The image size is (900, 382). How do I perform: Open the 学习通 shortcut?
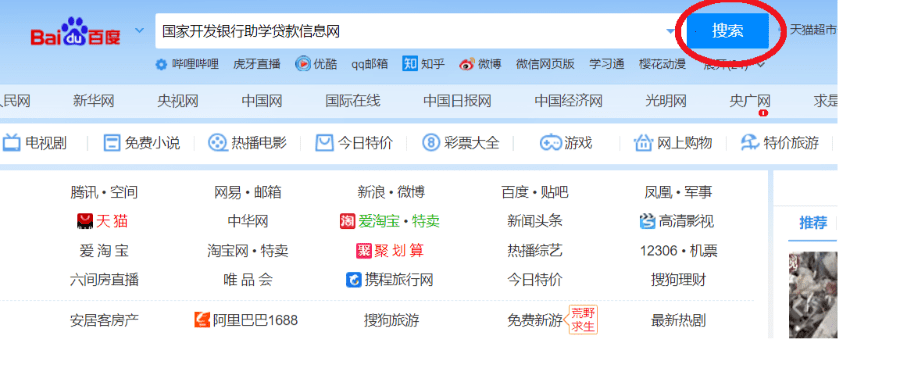pos(607,64)
